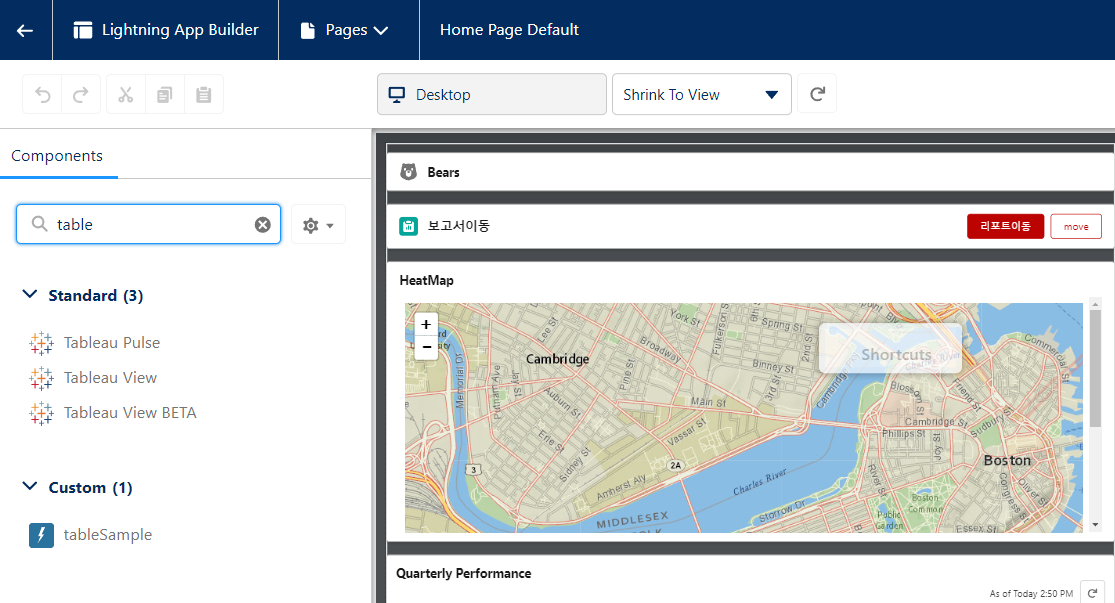
Task: Click the Shortcuts overlay on the map
Action: (890, 348)
